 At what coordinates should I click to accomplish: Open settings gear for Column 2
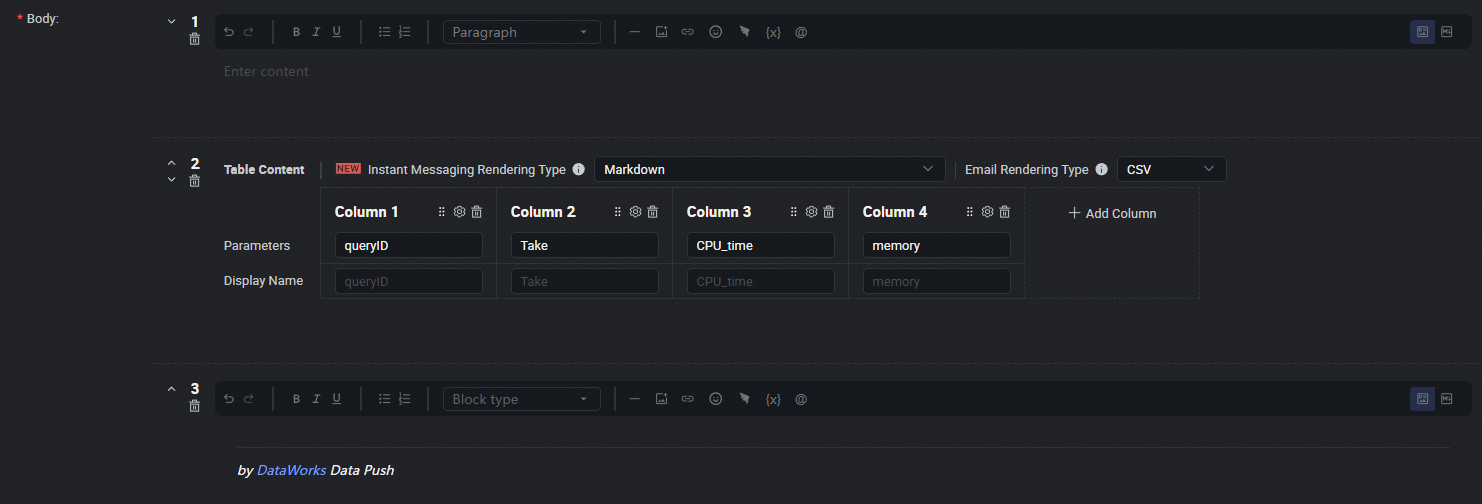(x=635, y=212)
